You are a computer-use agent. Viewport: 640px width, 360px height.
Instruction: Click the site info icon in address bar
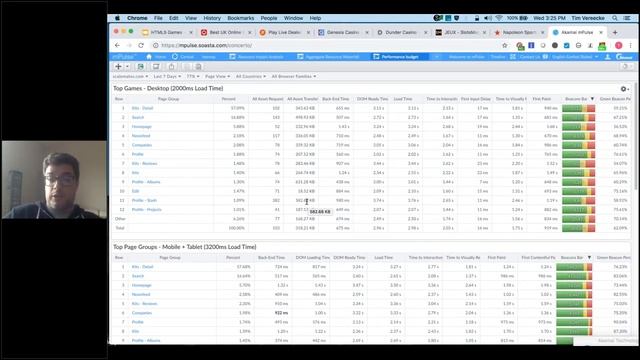pos(156,45)
